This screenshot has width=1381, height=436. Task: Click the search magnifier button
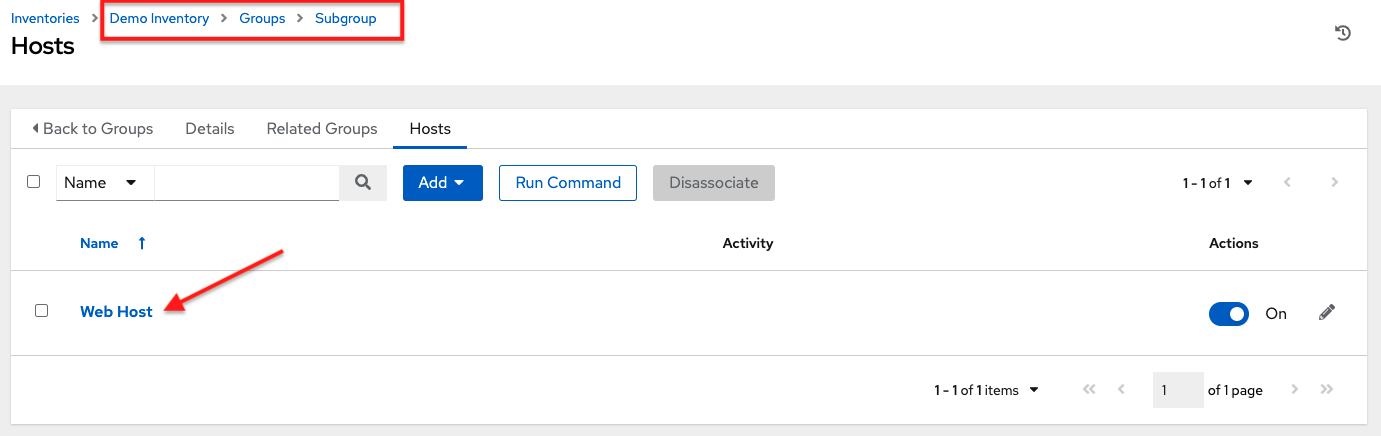[363, 183]
